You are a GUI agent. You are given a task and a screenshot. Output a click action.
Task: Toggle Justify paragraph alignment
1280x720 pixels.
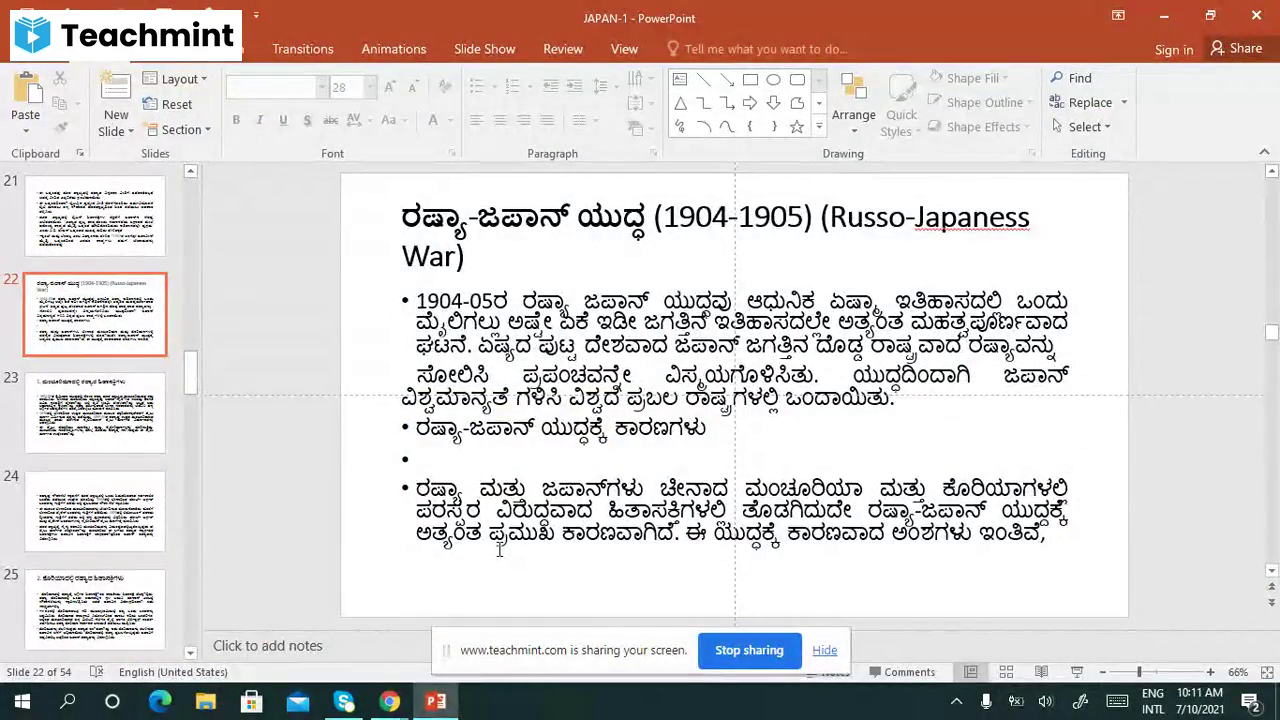coord(546,120)
